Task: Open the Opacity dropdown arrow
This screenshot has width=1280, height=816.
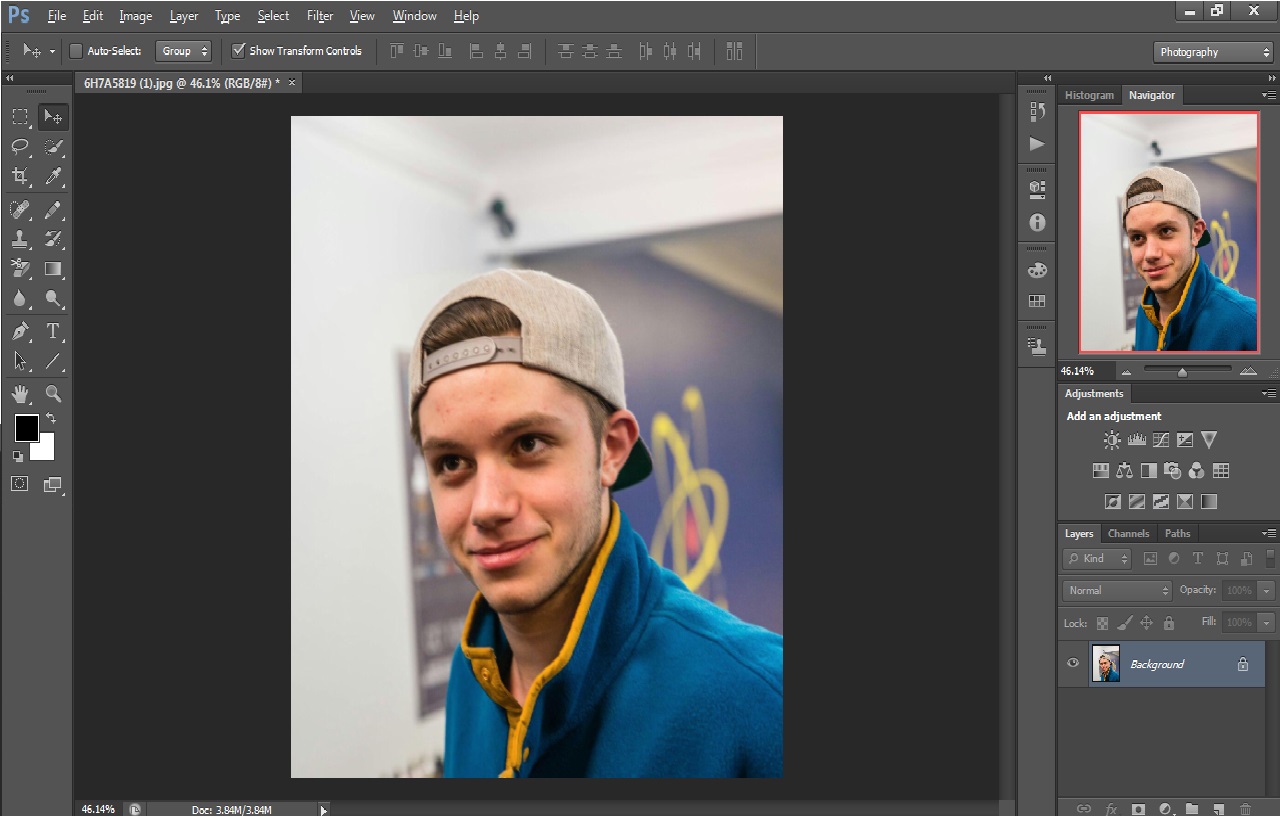Action: 1267,591
